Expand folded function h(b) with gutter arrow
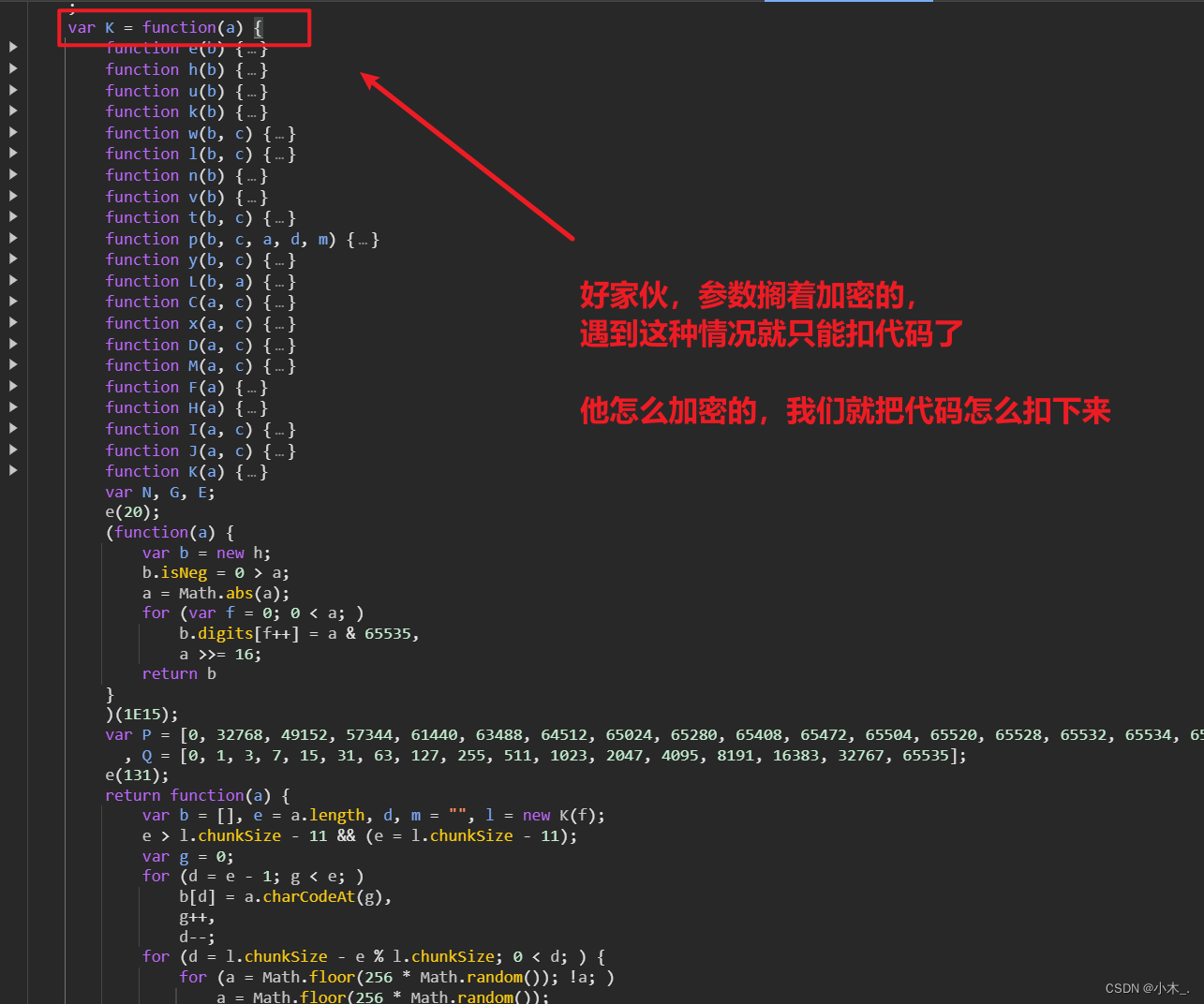This screenshot has width=1204, height=1004. pos(13,68)
